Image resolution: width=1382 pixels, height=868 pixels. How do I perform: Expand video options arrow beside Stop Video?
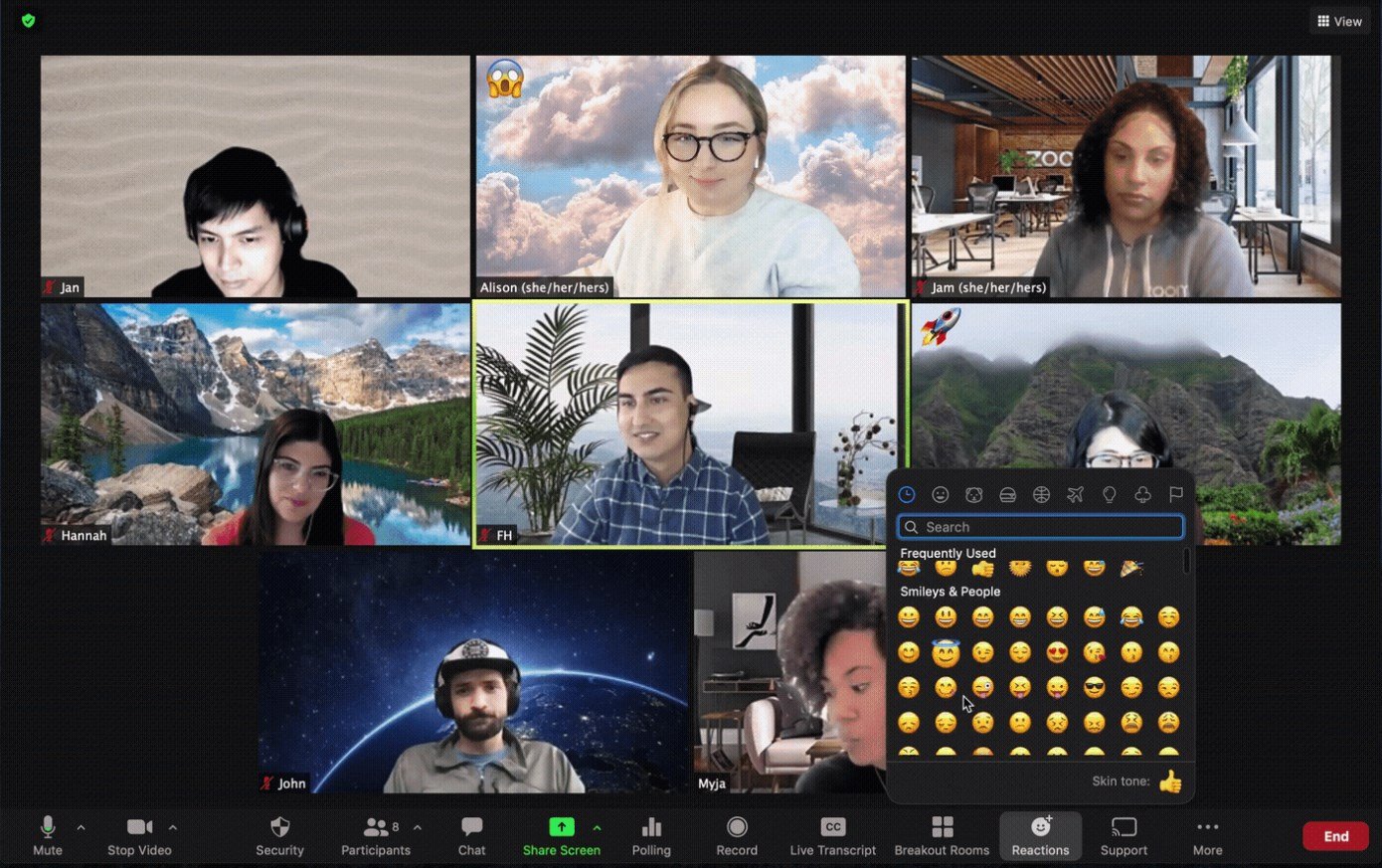click(x=172, y=827)
